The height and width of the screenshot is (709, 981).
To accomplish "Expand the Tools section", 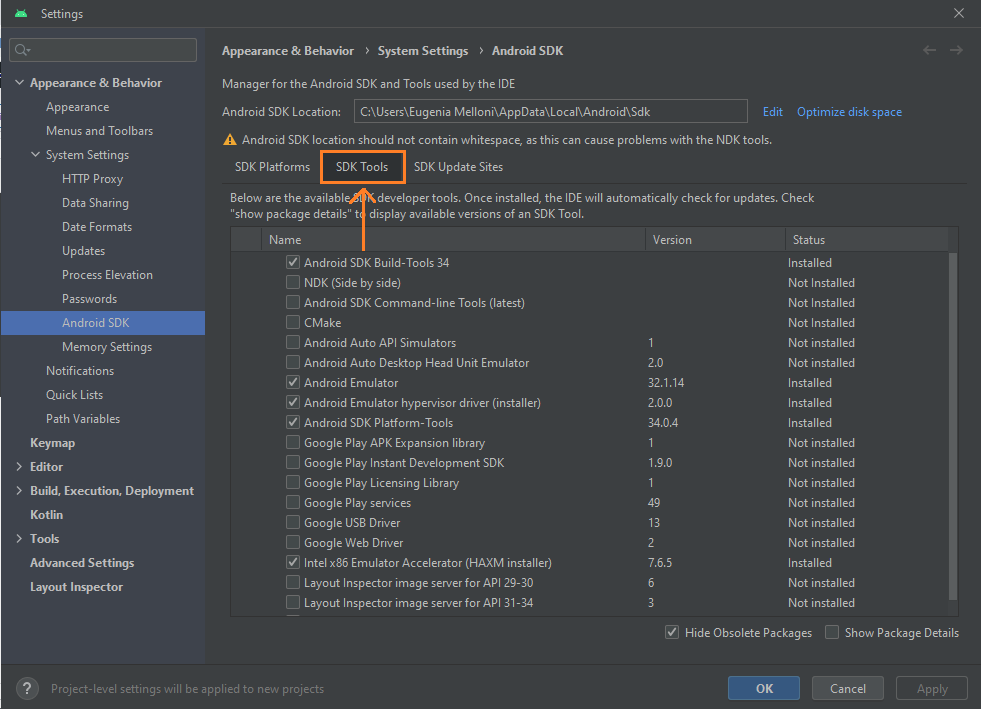I will 19,539.
